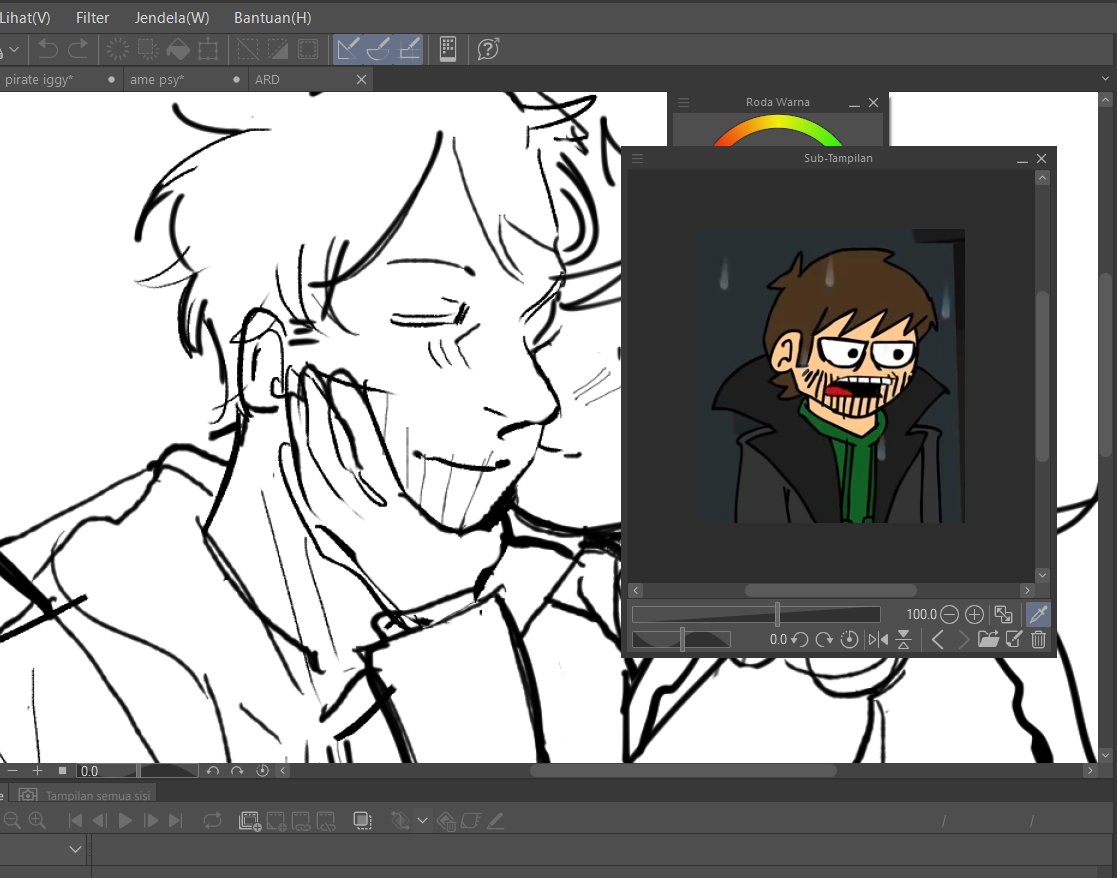Toggle Snap to Grid in command bar
The height and width of the screenshot is (878, 1117).
tap(410, 49)
